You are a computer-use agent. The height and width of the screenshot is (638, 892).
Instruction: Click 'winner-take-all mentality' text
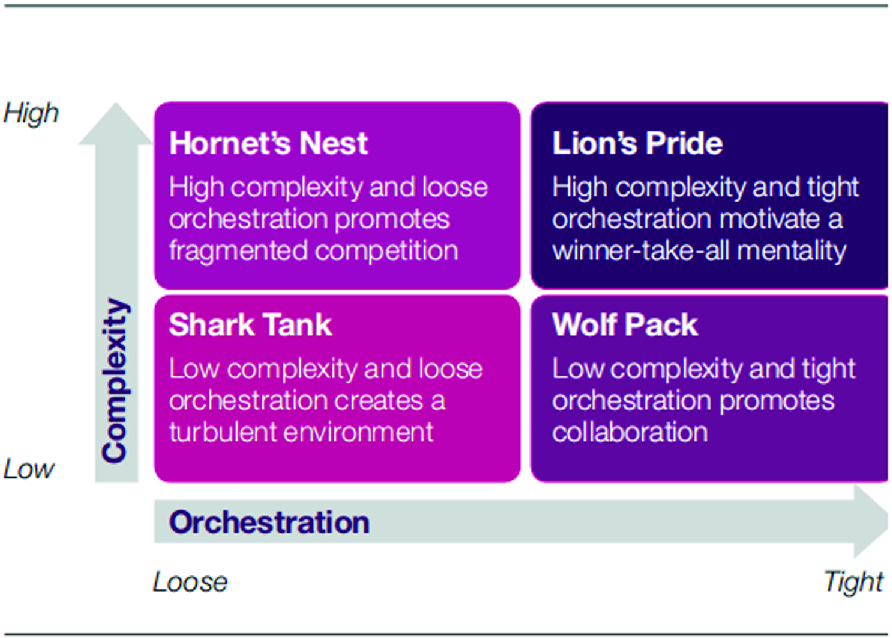point(699,251)
